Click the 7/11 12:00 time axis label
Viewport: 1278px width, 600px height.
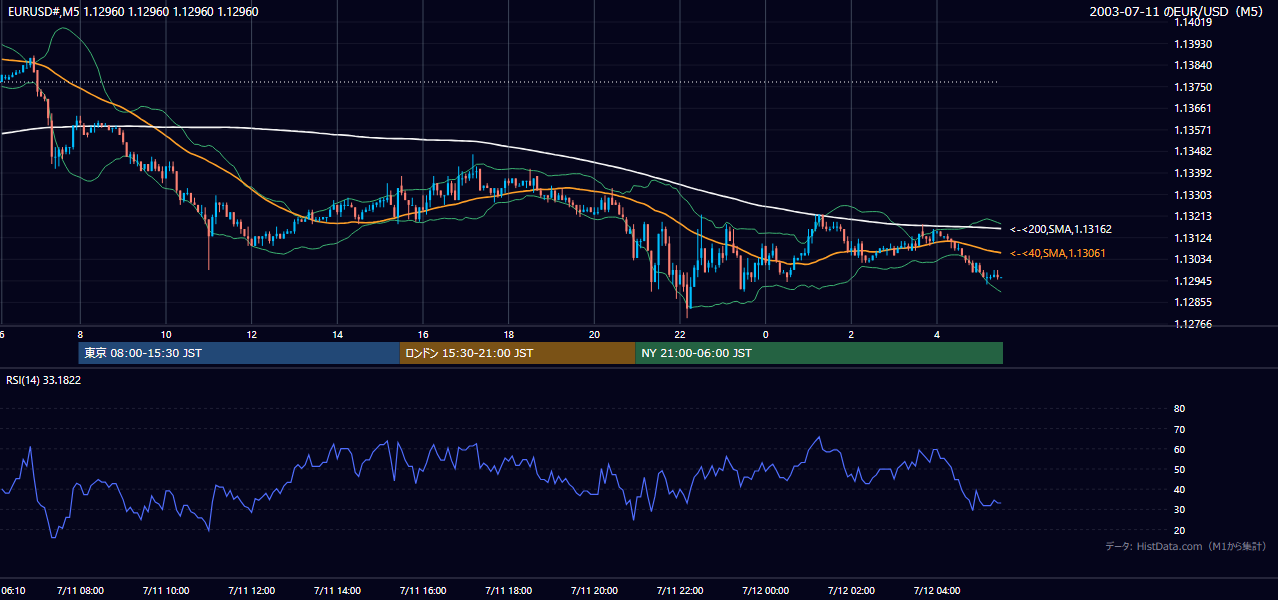click(x=252, y=590)
